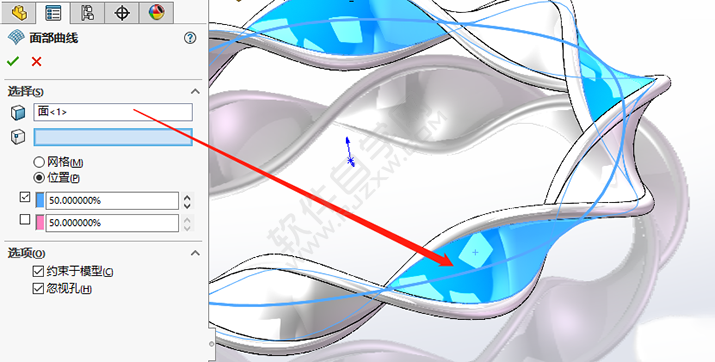Cancel with the red X

click(x=36, y=62)
